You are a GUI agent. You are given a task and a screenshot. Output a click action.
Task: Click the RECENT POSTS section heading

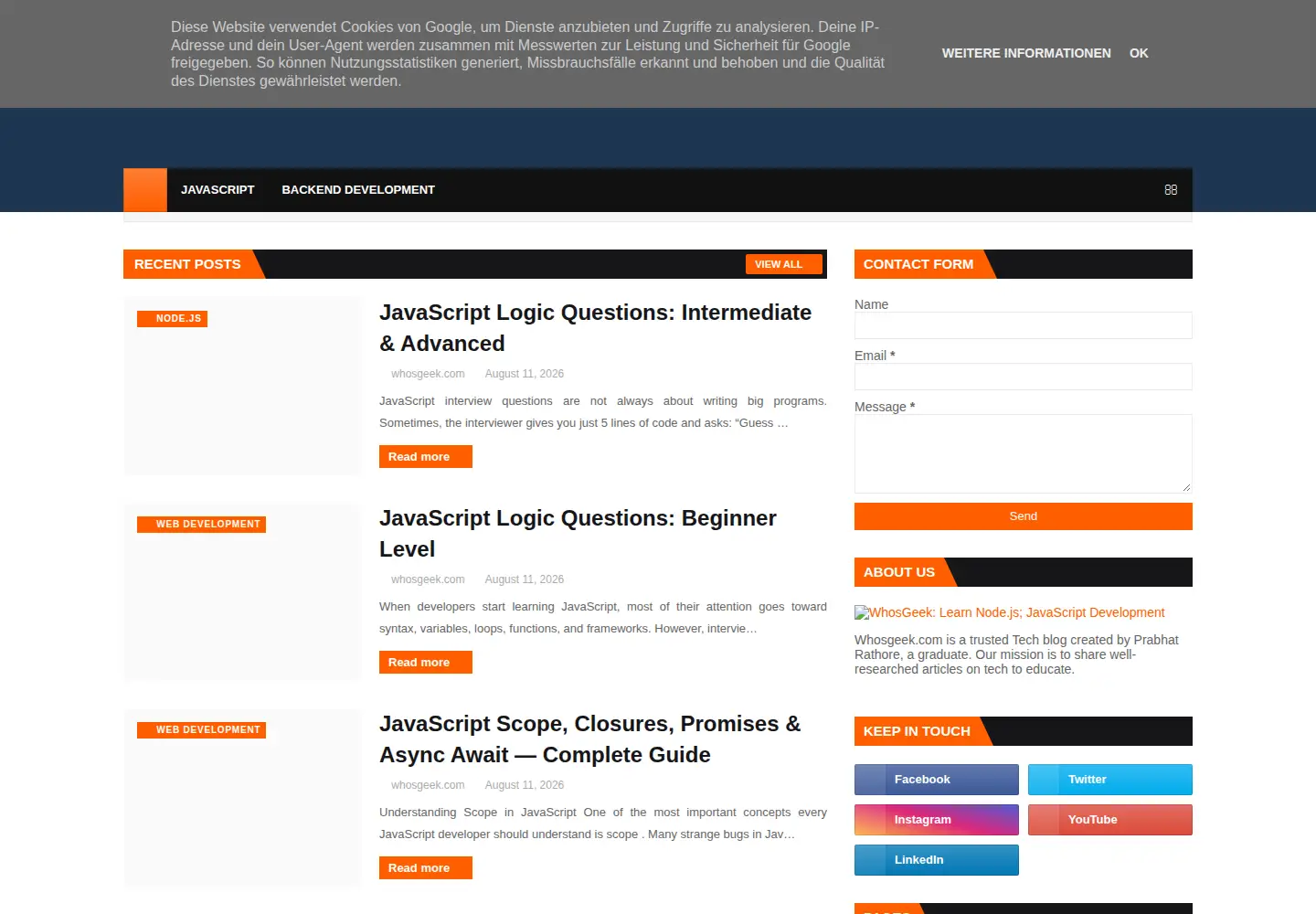click(187, 264)
